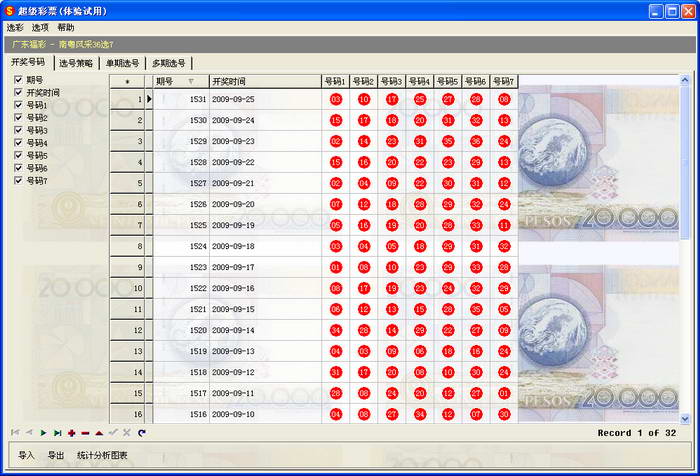Click the 号码3 ball in row 1528

point(392,162)
